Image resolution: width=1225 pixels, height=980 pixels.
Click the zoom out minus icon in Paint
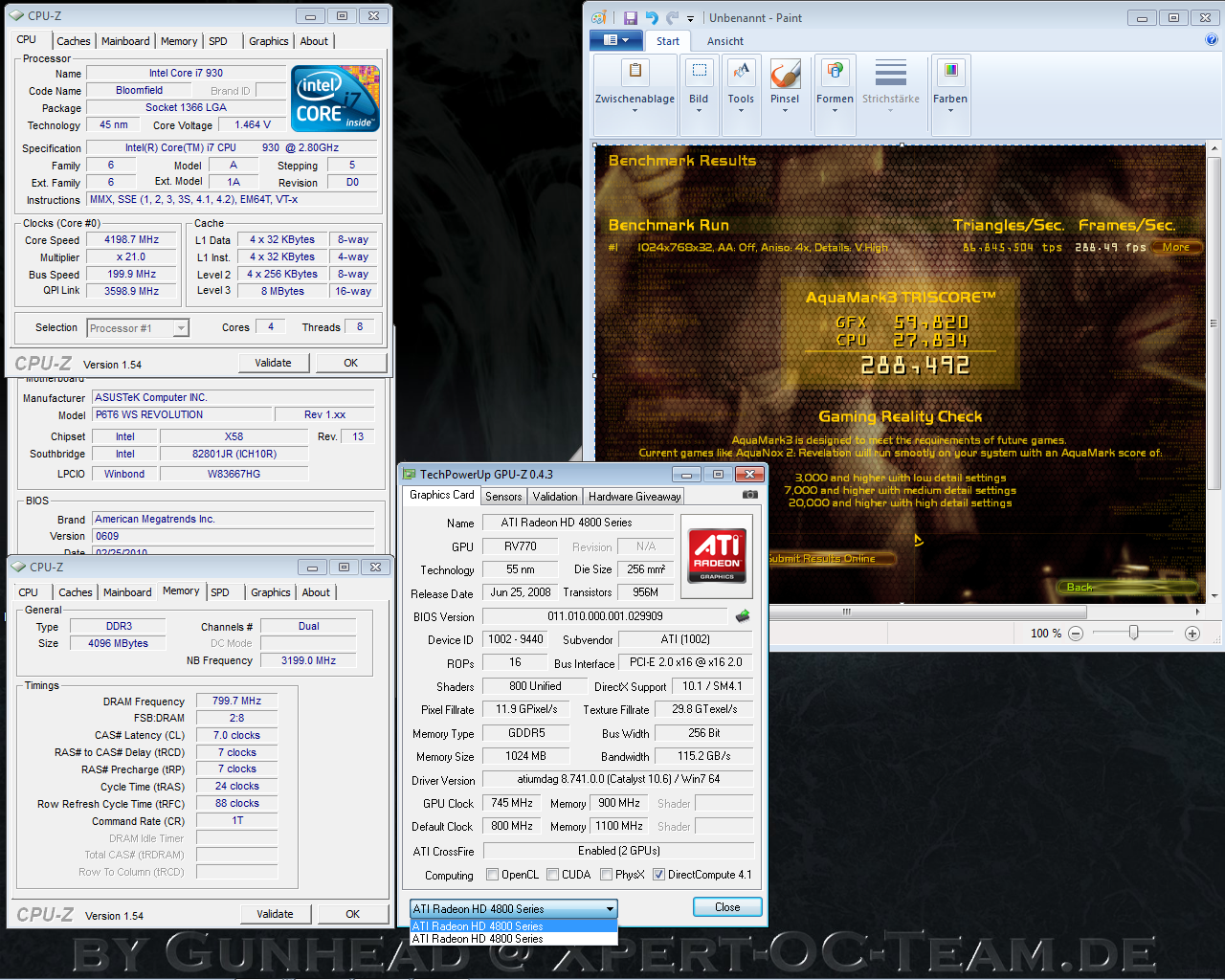coord(1076,634)
